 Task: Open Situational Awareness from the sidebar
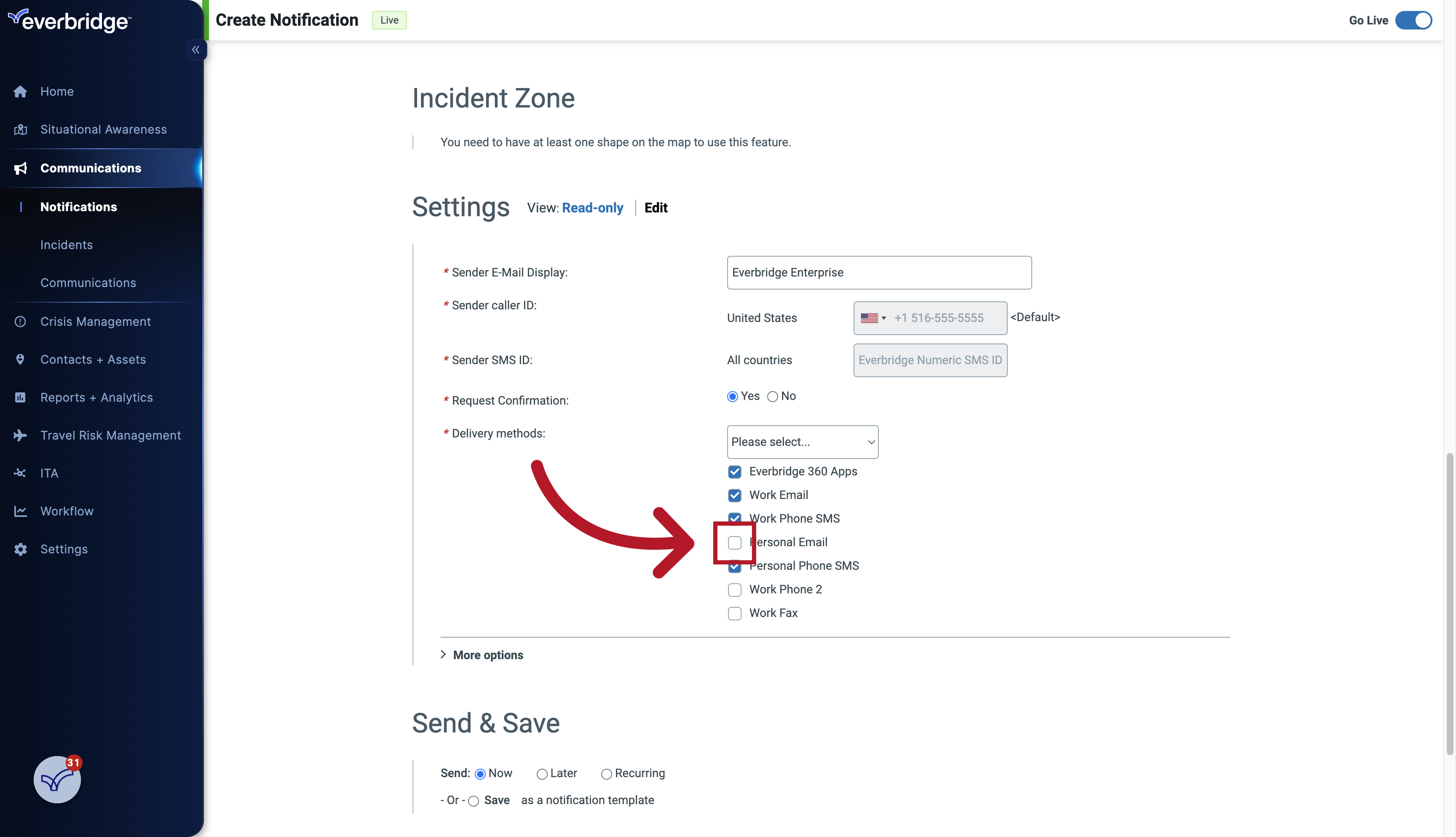pyautogui.click(x=103, y=129)
